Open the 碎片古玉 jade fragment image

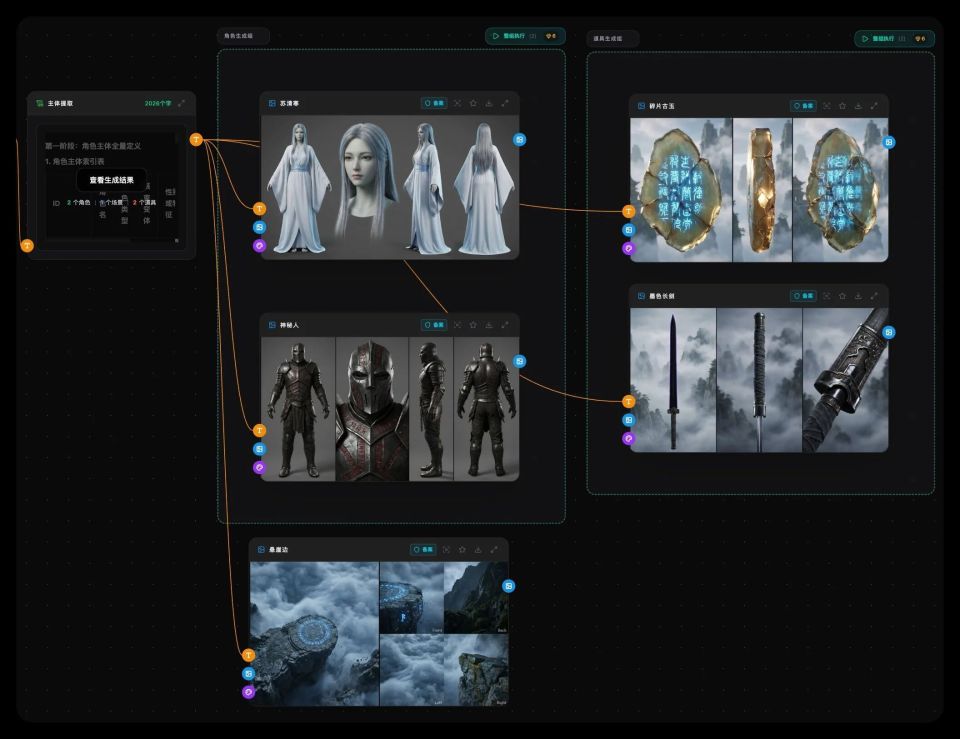[x=759, y=190]
